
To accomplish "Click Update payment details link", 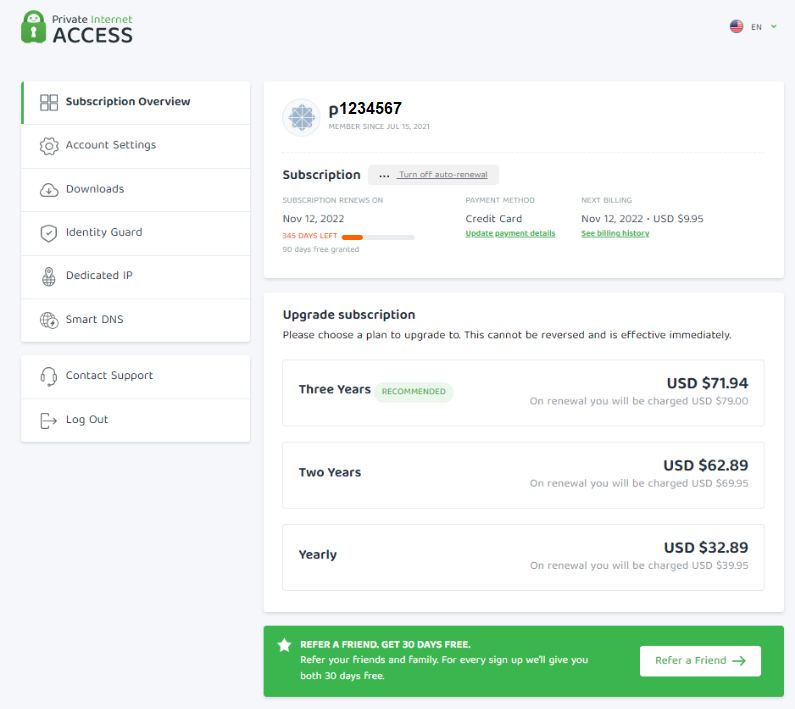I will click(510, 234).
